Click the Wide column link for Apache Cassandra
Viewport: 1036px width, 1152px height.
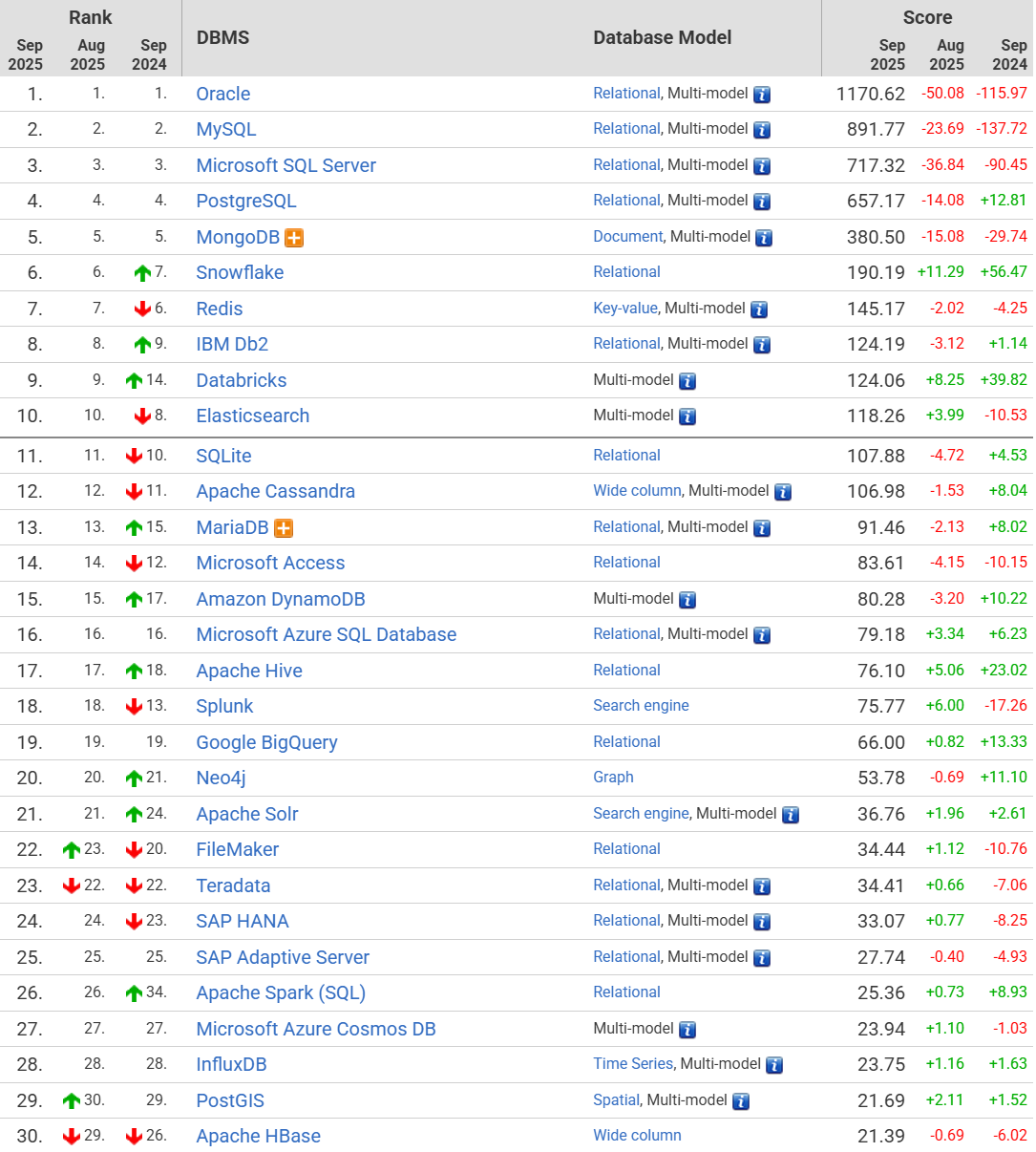(637, 490)
